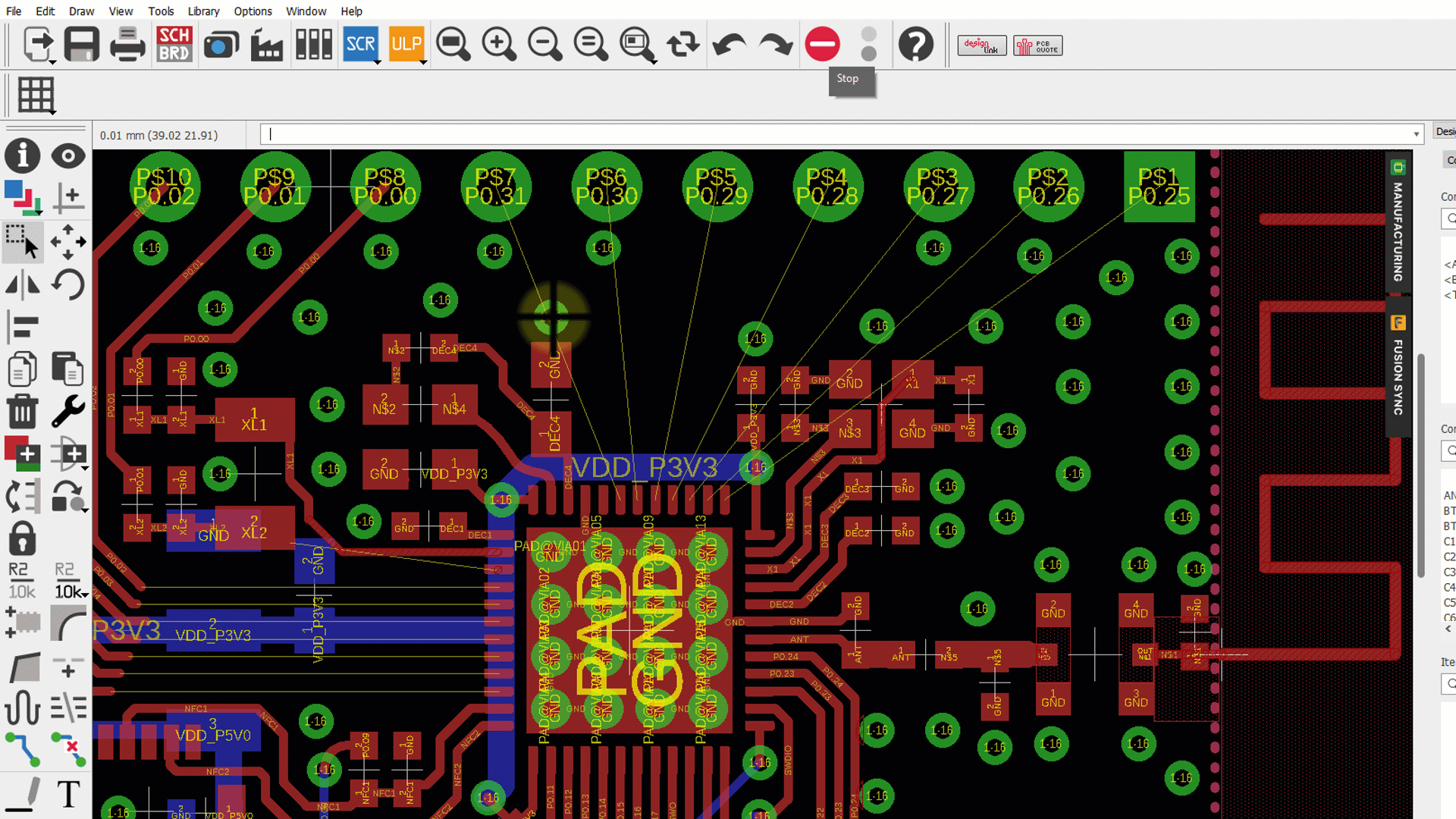Click the Print icon
Screen dimensions: 1456x819
click(x=127, y=45)
